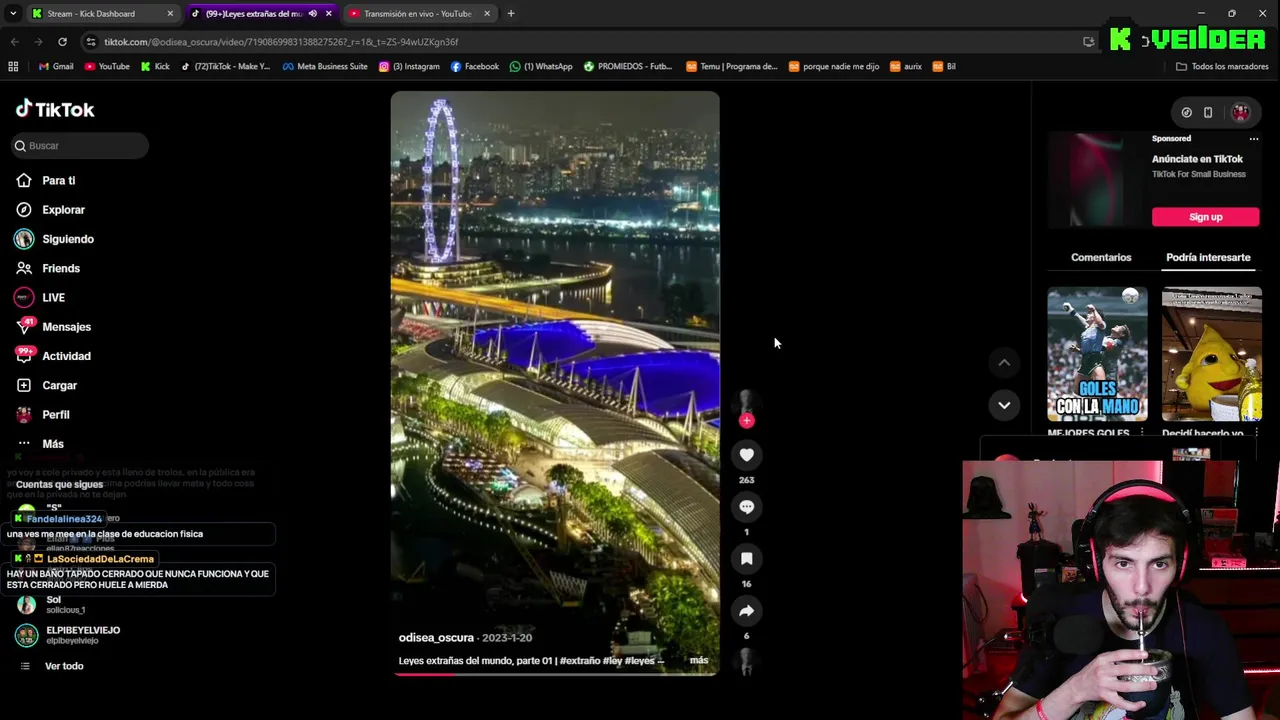Image resolution: width=1280 pixels, height=720 pixels.
Task: Open the yellow mascot video thumbnail
Action: tap(1211, 355)
